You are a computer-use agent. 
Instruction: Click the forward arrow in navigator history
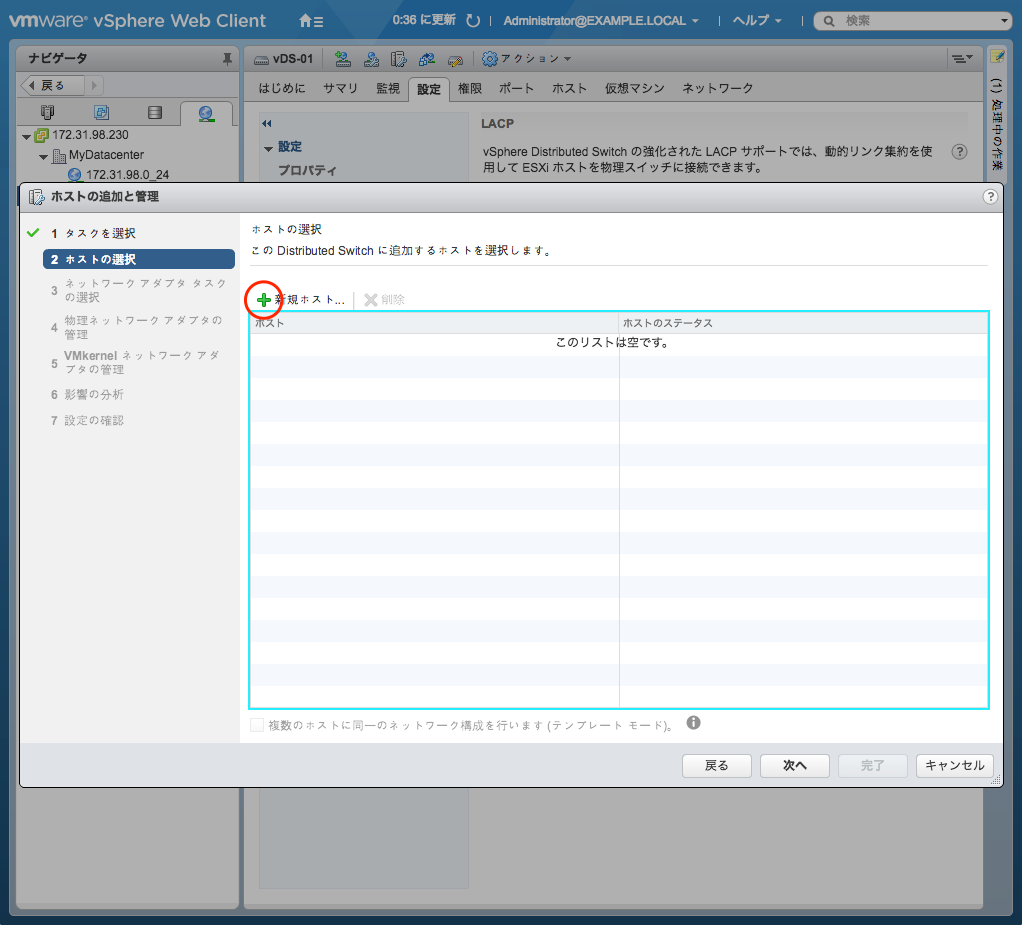point(94,85)
